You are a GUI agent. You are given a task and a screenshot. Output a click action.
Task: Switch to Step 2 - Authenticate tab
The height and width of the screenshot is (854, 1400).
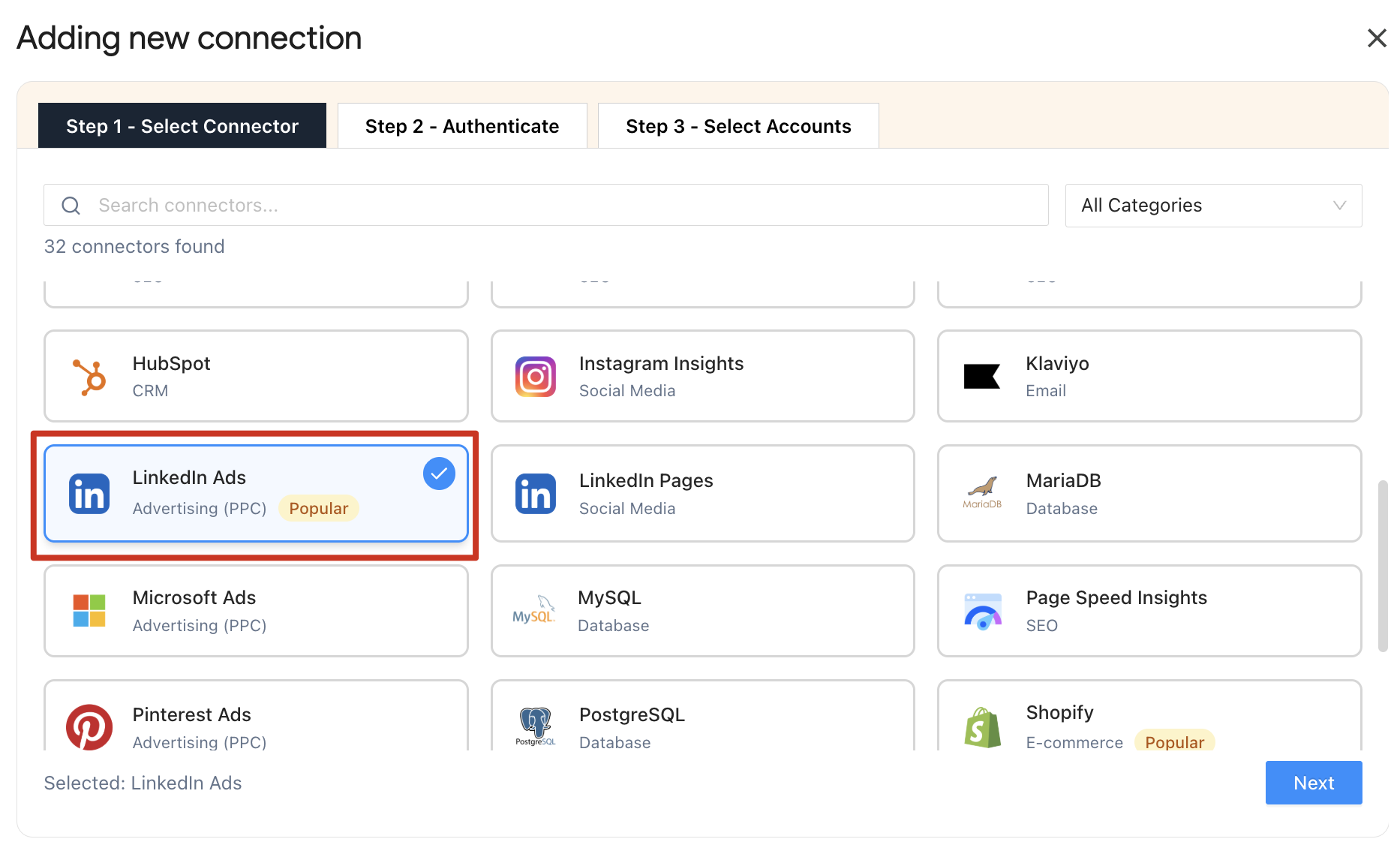(462, 126)
